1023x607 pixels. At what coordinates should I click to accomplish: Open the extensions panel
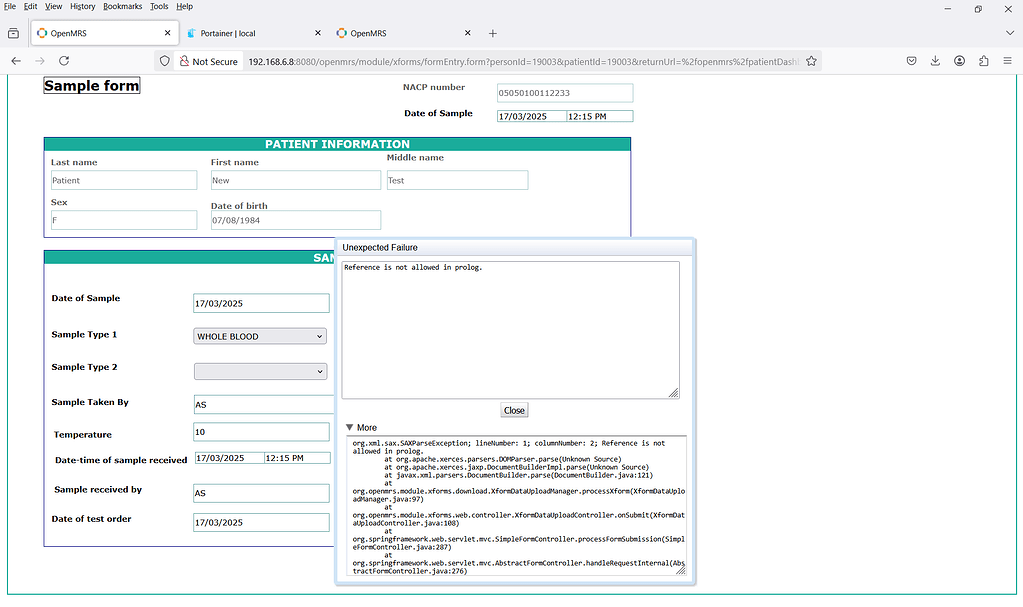click(x=983, y=61)
